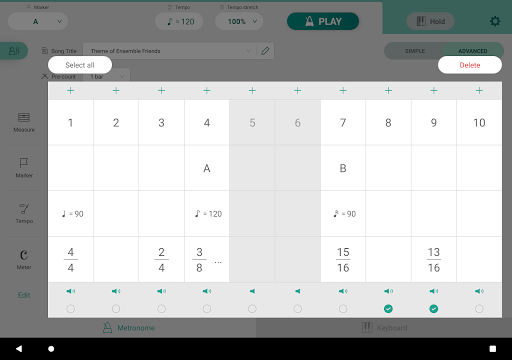Image resolution: width=512 pixels, height=360 pixels.
Task: Select measure 10 with its radio circle
Action: click(479, 309)
